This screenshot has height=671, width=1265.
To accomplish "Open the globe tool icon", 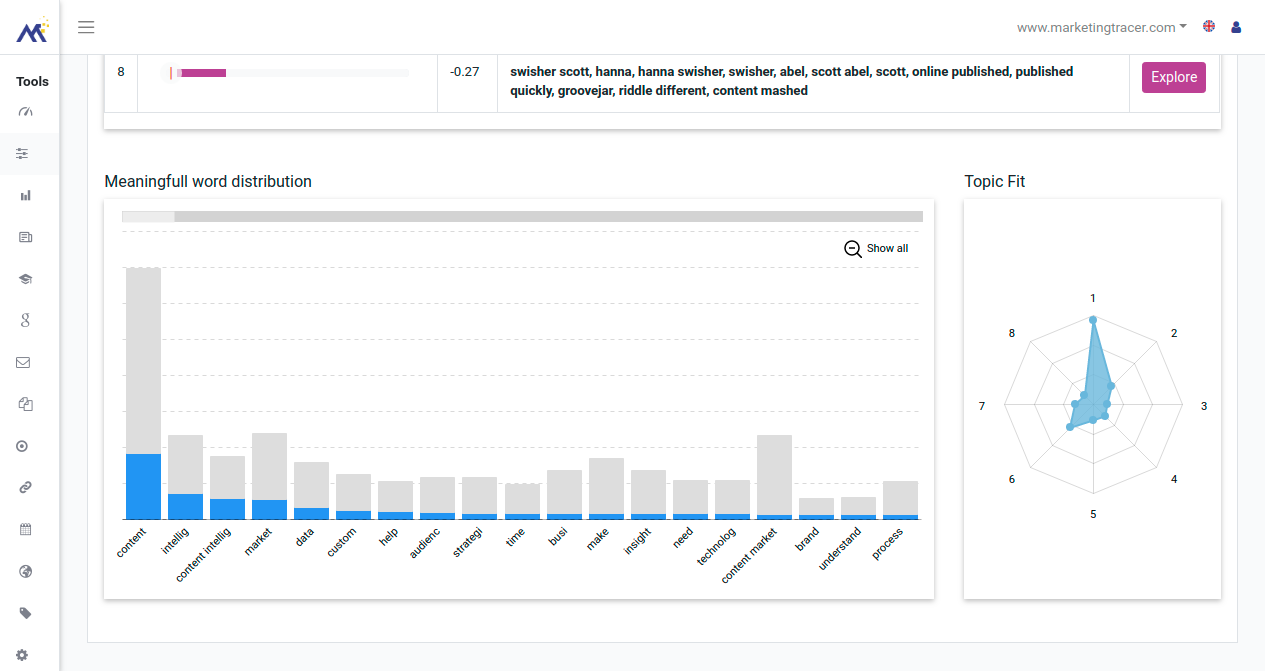I will [x=26, y=571].
